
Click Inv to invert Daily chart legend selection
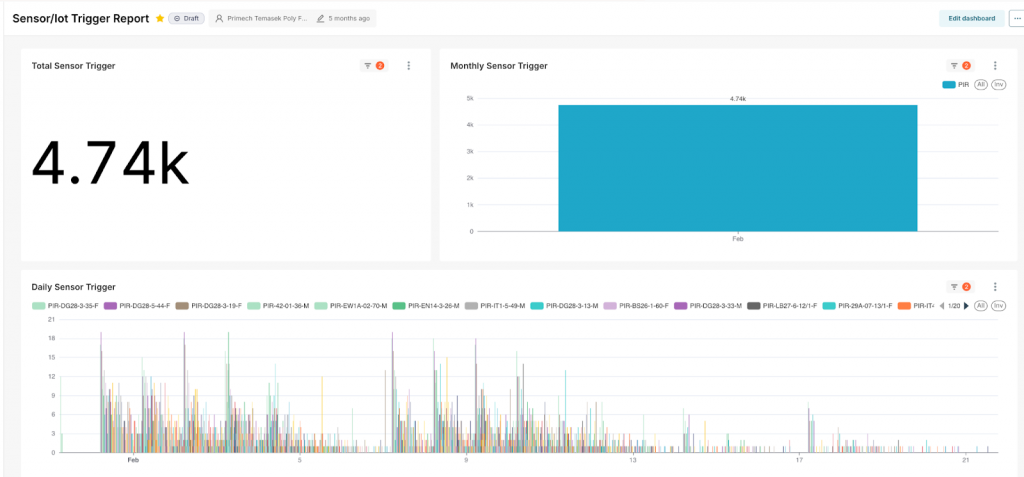click(x=998, y=305)
